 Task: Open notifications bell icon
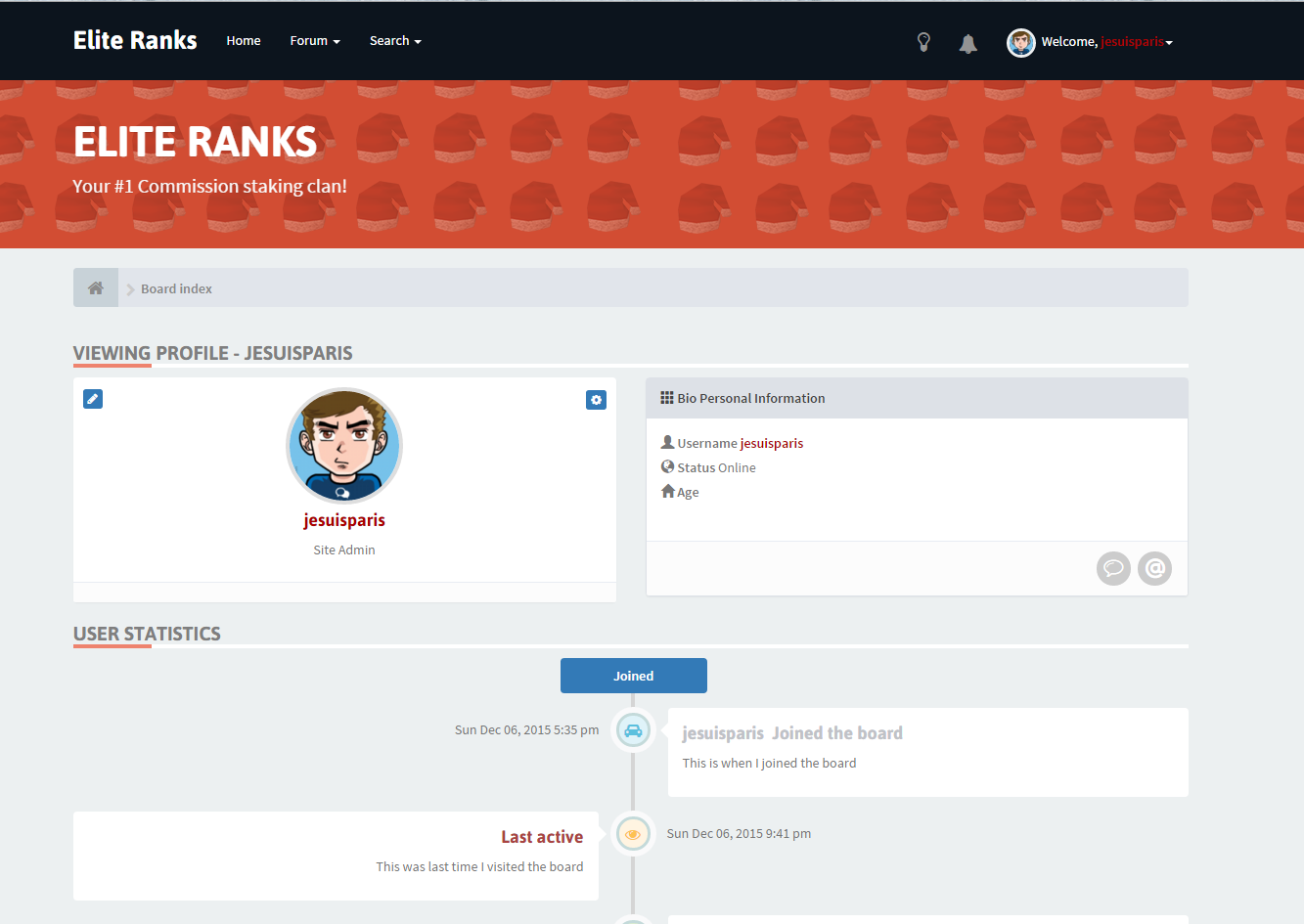point(968,43)
